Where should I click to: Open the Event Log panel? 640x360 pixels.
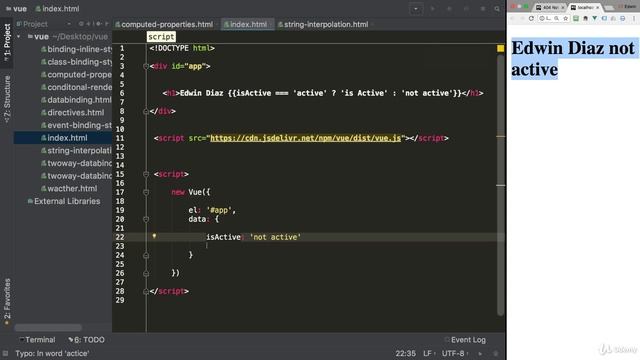pyautogui.click(x=465, y=340)
